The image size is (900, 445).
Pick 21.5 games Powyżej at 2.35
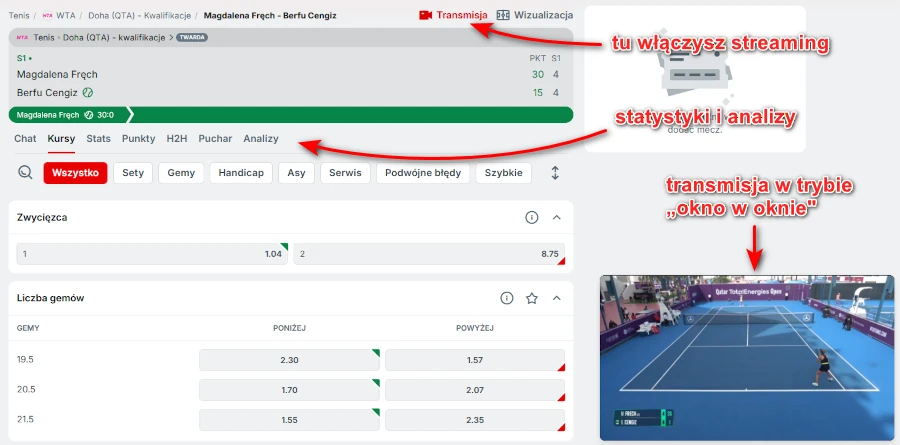pyautogui.click(x=475, y=420)
